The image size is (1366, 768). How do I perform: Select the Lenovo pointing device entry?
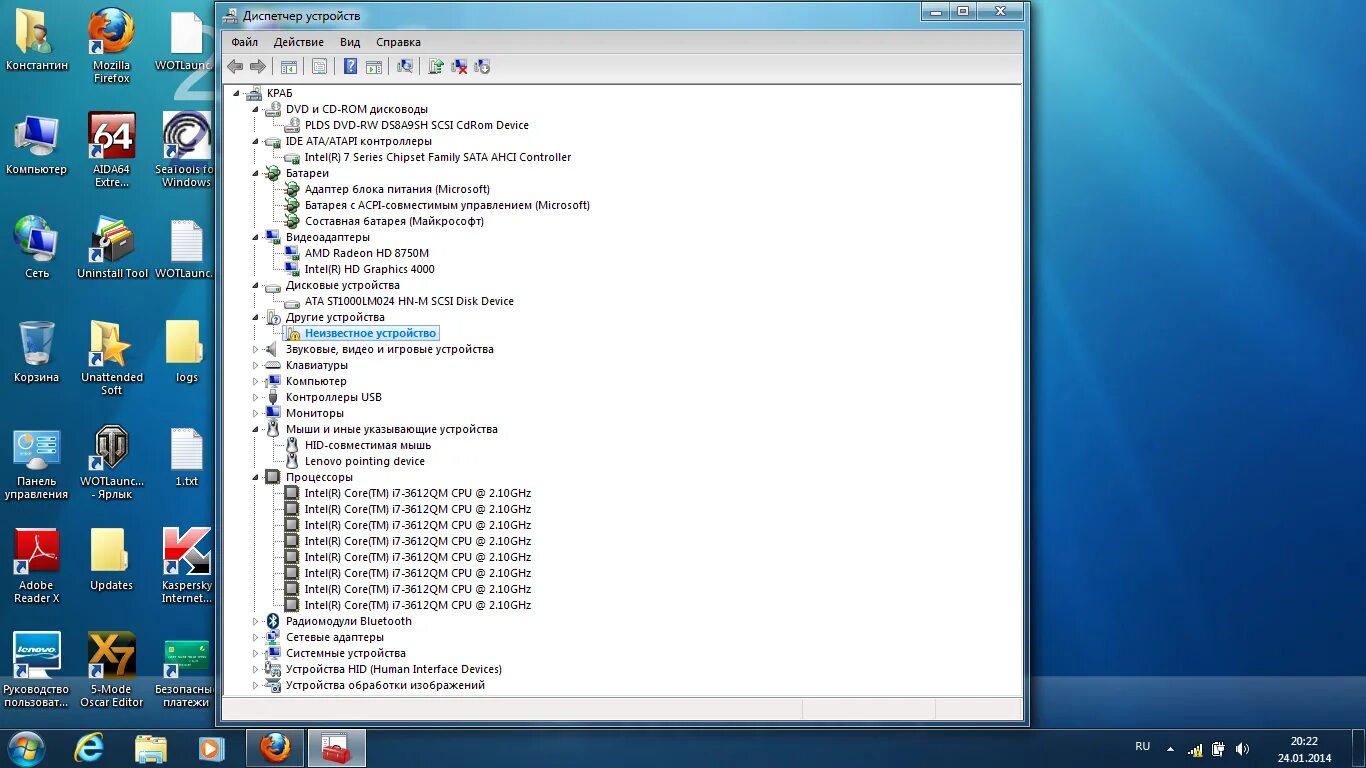(x=365, y=461)
